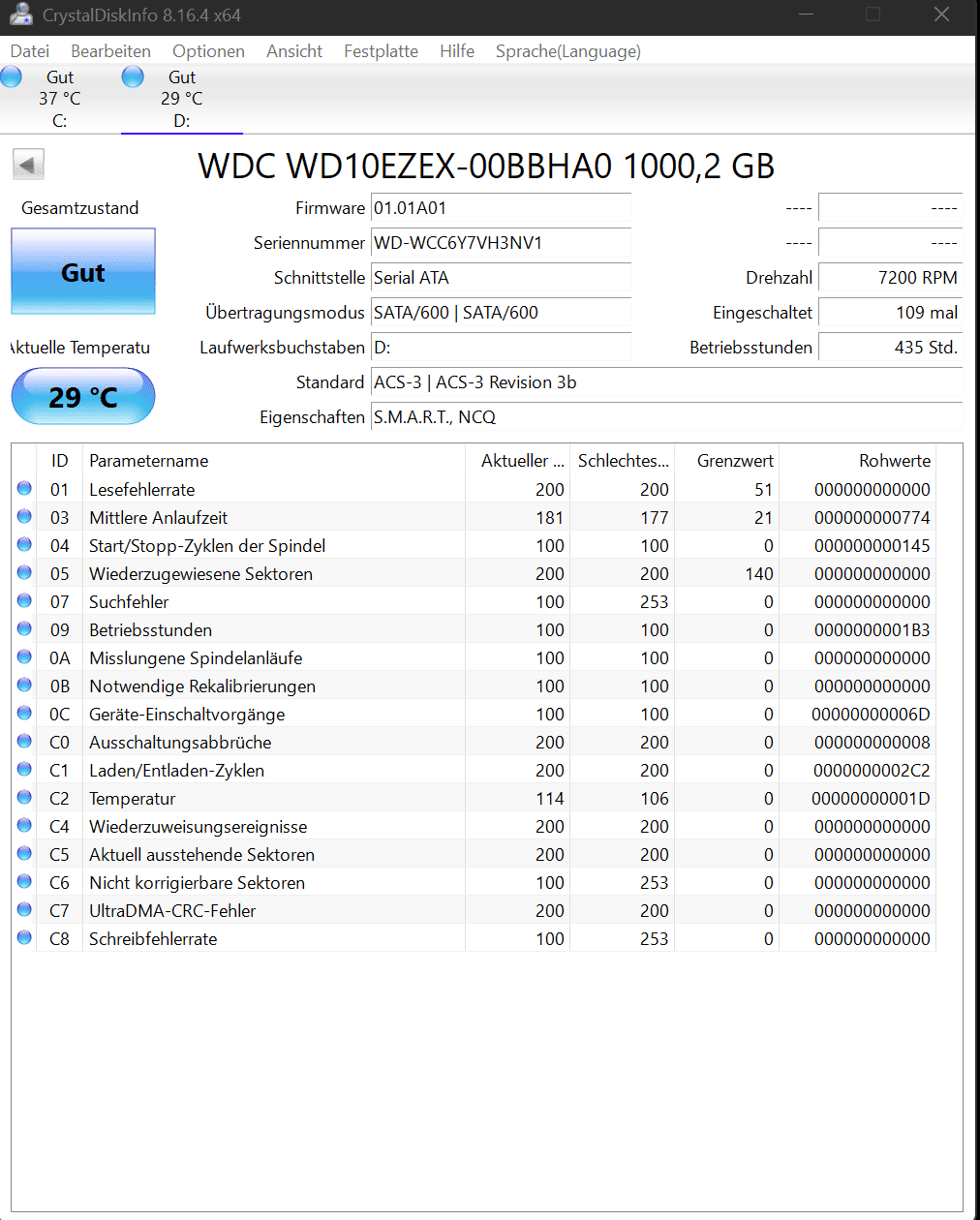Click the Schnittstelle field Serial ATA

coord(502,278)
